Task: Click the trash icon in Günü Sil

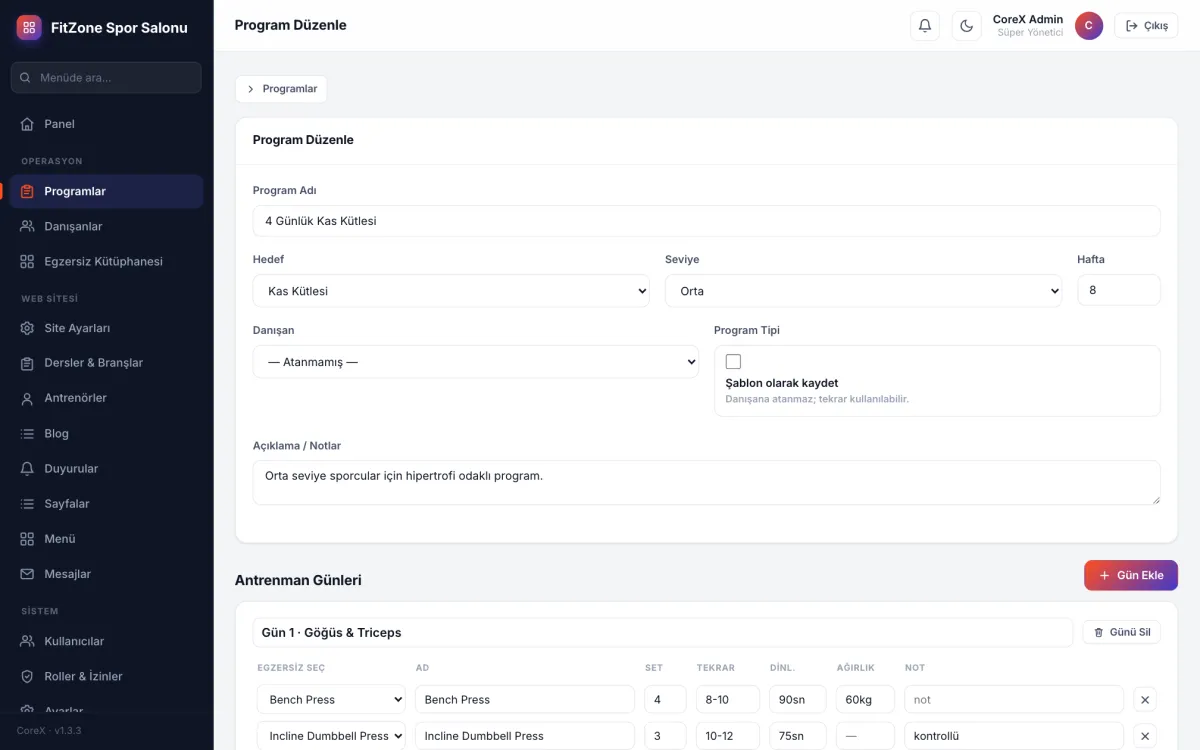Action: (1099, 632)
